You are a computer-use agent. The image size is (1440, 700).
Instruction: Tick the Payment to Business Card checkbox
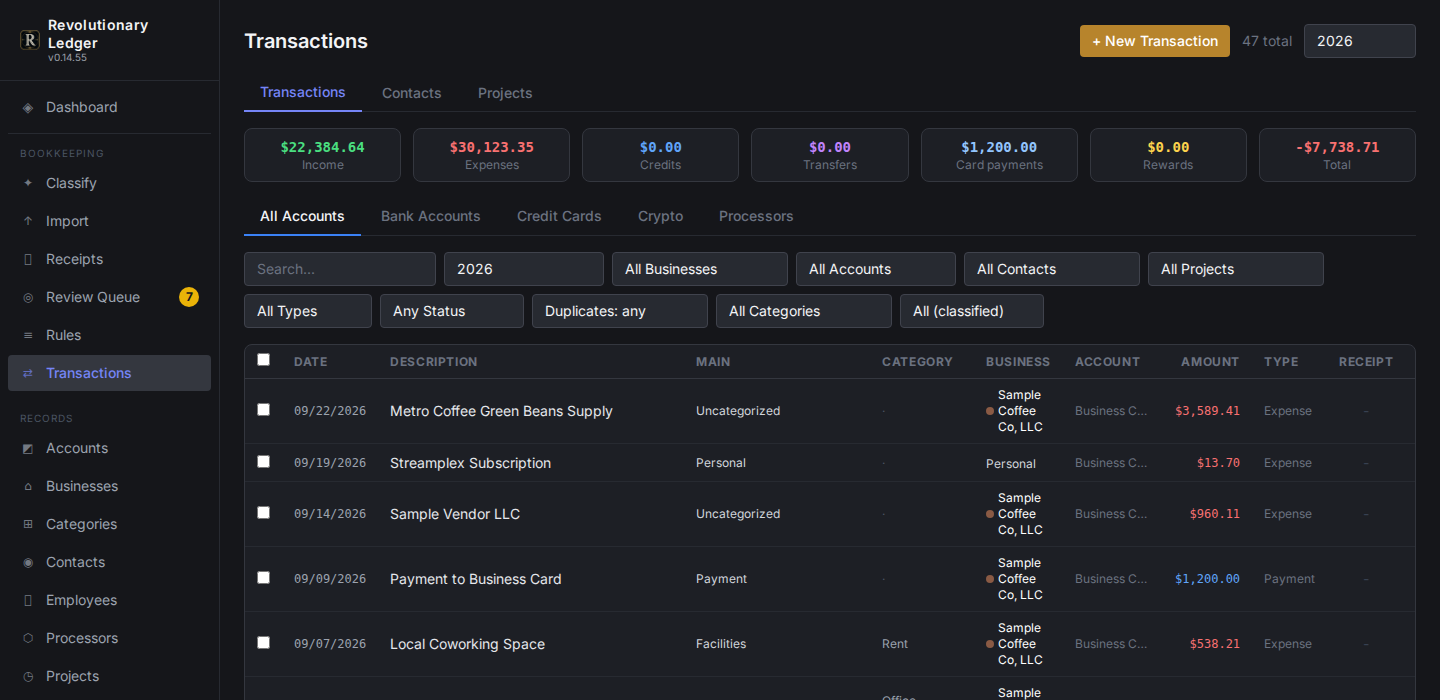click(263, 578)
